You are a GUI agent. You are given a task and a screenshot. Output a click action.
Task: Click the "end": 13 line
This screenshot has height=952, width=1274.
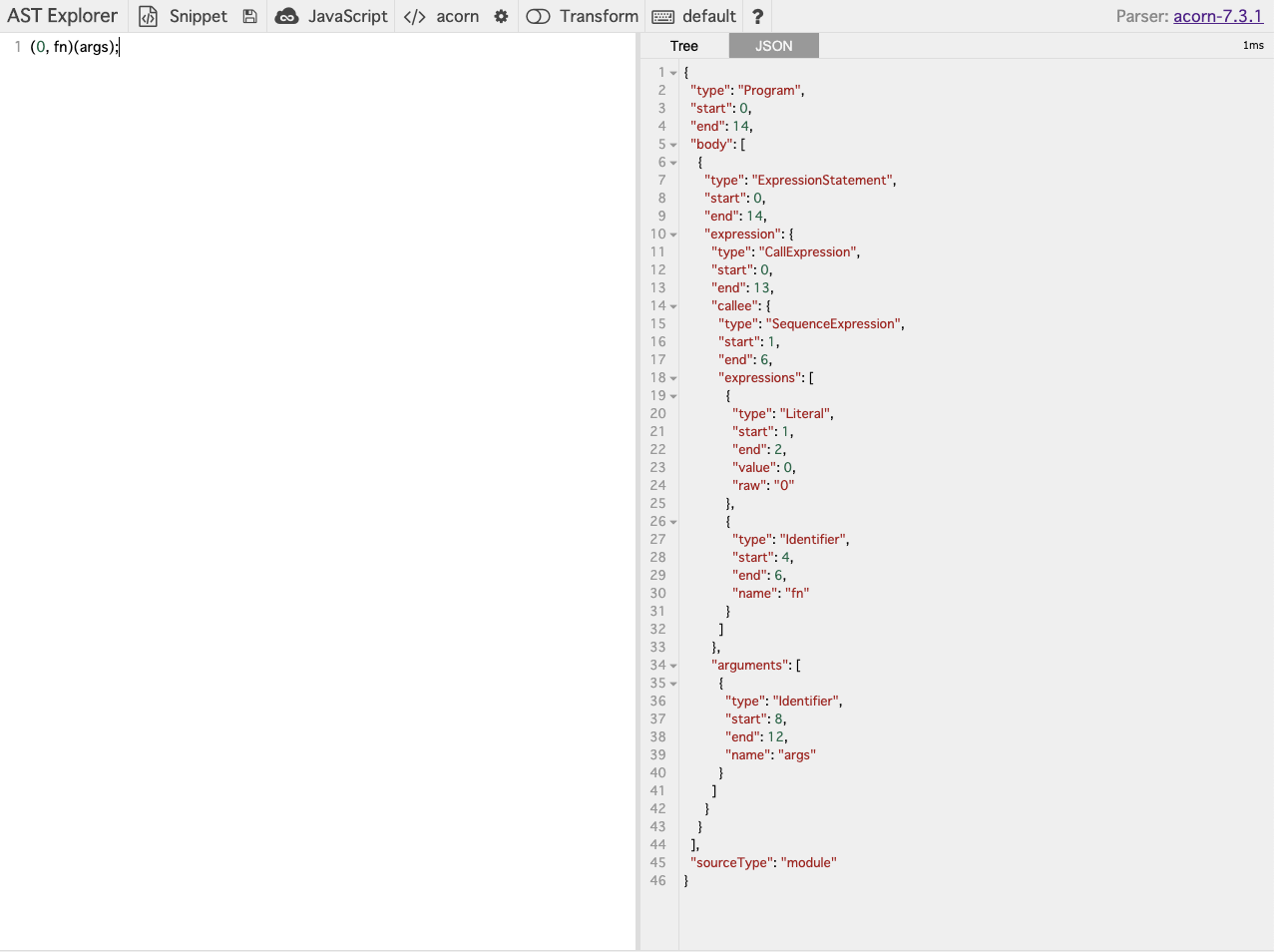pos(742,287)
